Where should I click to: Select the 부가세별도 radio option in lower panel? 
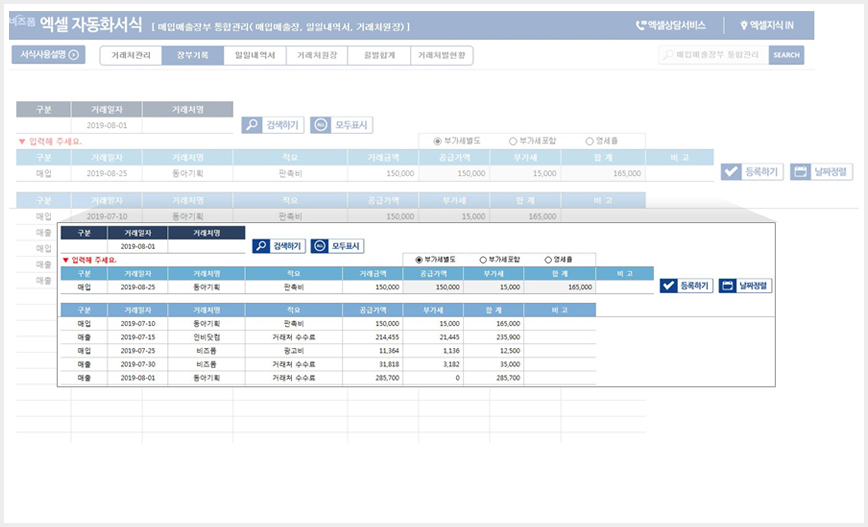419,260
